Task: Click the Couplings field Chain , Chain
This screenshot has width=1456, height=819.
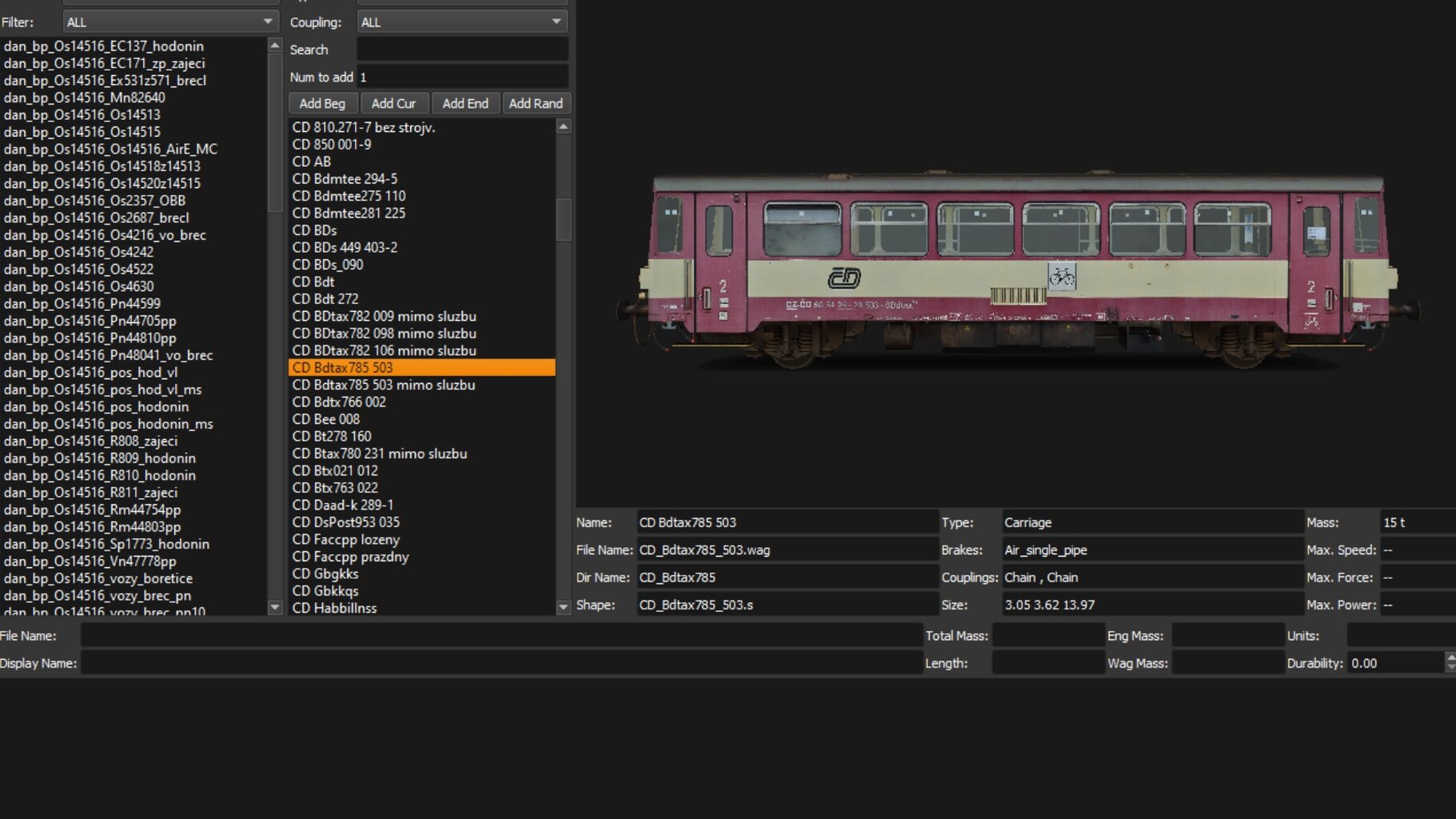Action: click(x=1153, y=577)
